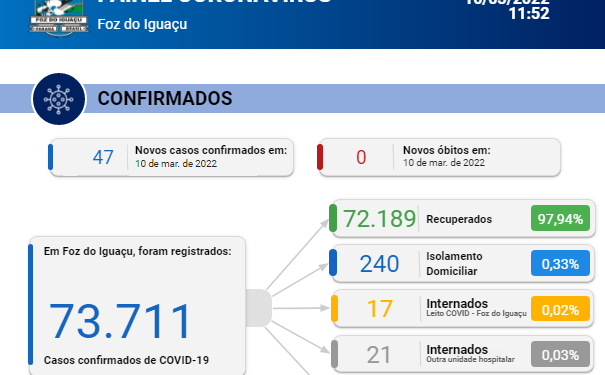605x375 pixels.
Task: Click the date under Novos óbitos
Action: tap(444, 163)
